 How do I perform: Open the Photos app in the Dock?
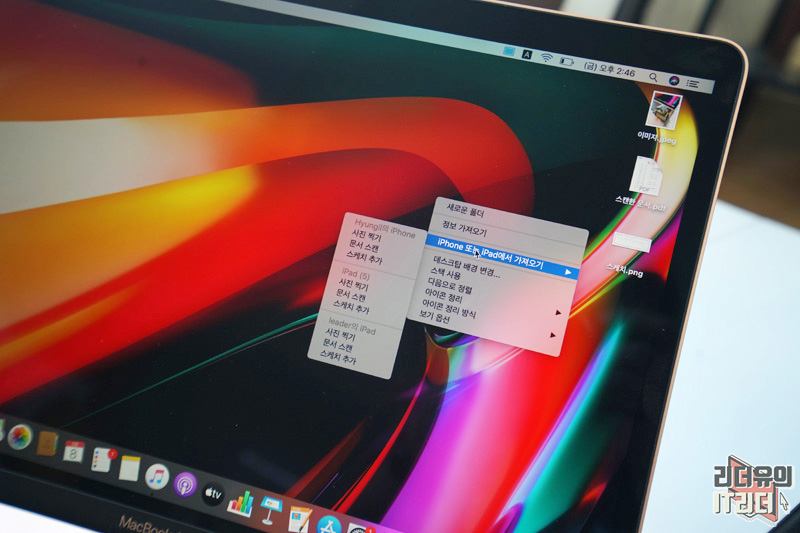pos(19,437)
